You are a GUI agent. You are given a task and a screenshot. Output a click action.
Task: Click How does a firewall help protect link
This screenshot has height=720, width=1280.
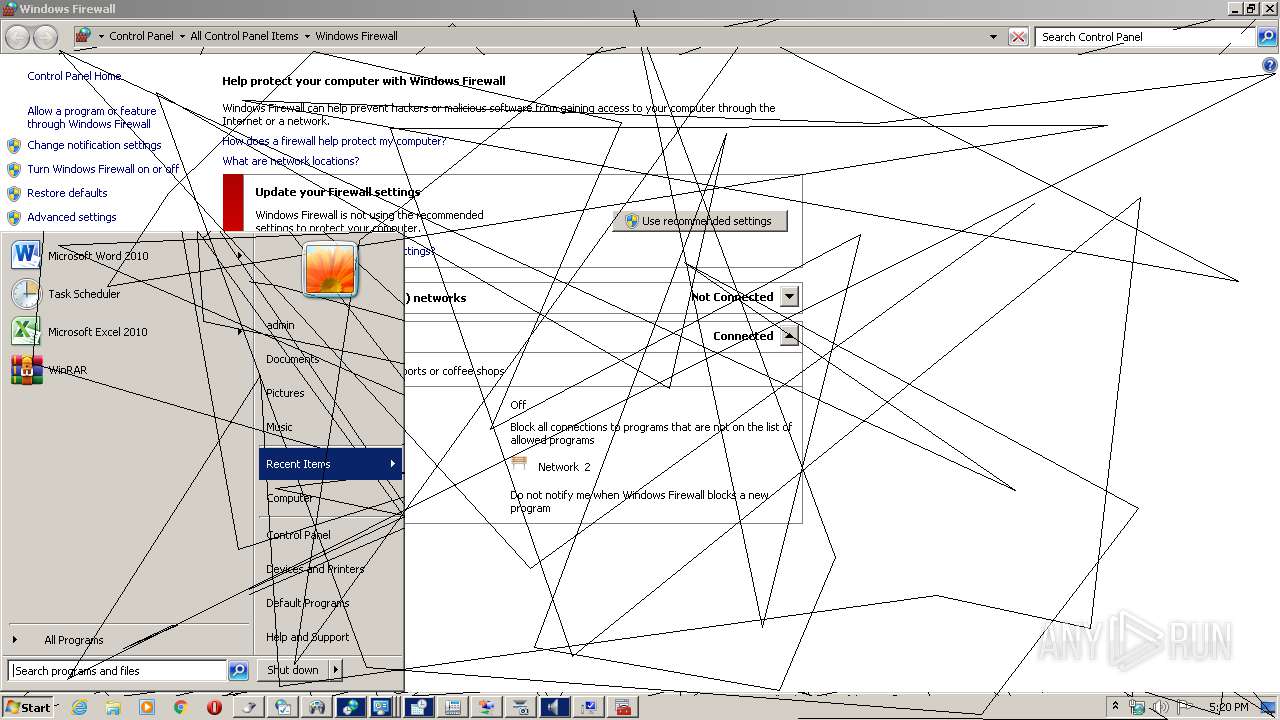(x=334, y=141)
